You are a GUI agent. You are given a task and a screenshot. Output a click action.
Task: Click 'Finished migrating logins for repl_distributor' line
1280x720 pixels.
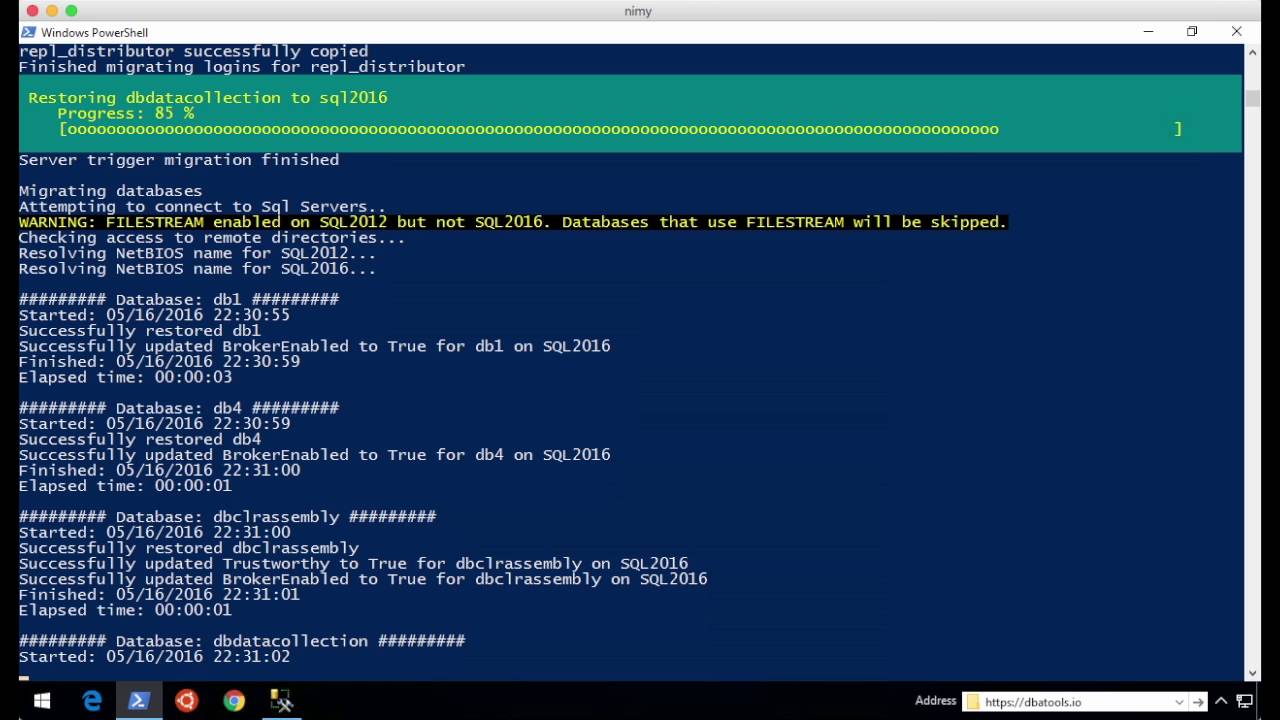point(242,67)
